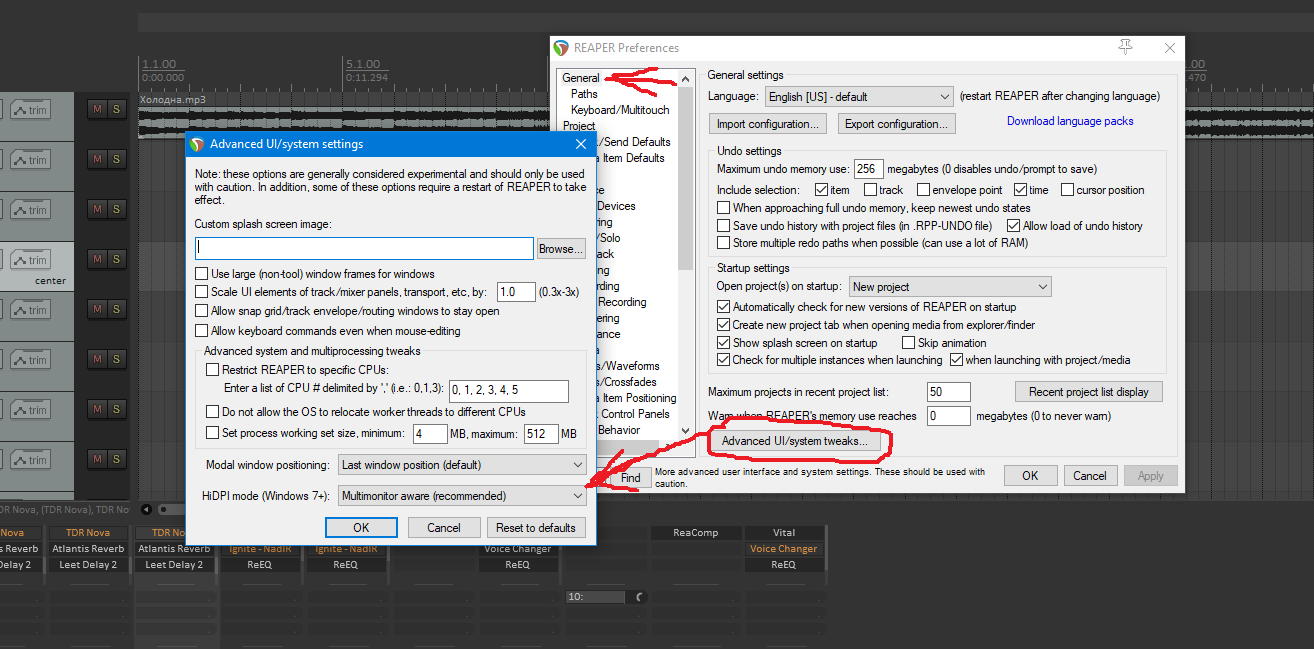
Task: Open Keyboard/Multitouch preferences page
Action: tap(620, 110)
